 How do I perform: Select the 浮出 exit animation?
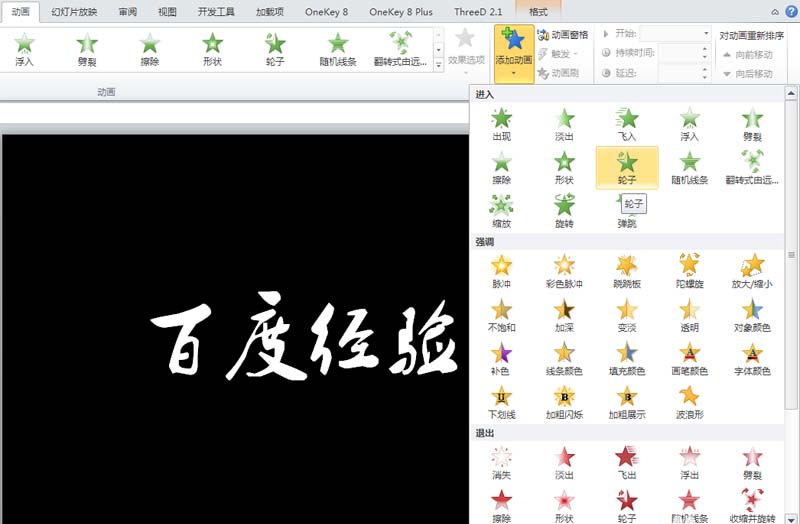[x=689, y=462]
